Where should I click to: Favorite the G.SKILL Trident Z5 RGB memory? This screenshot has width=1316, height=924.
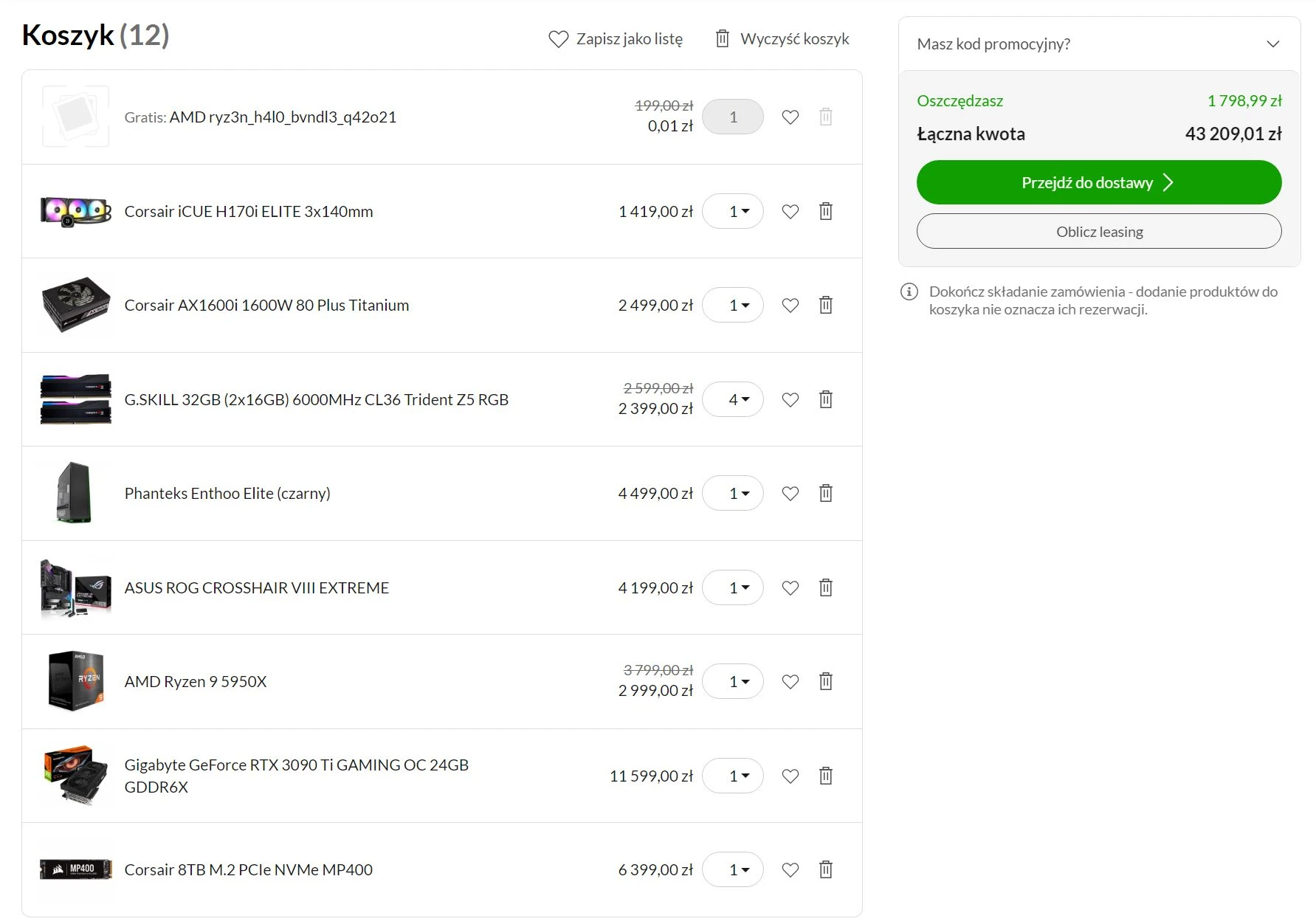tap(790, 400)
